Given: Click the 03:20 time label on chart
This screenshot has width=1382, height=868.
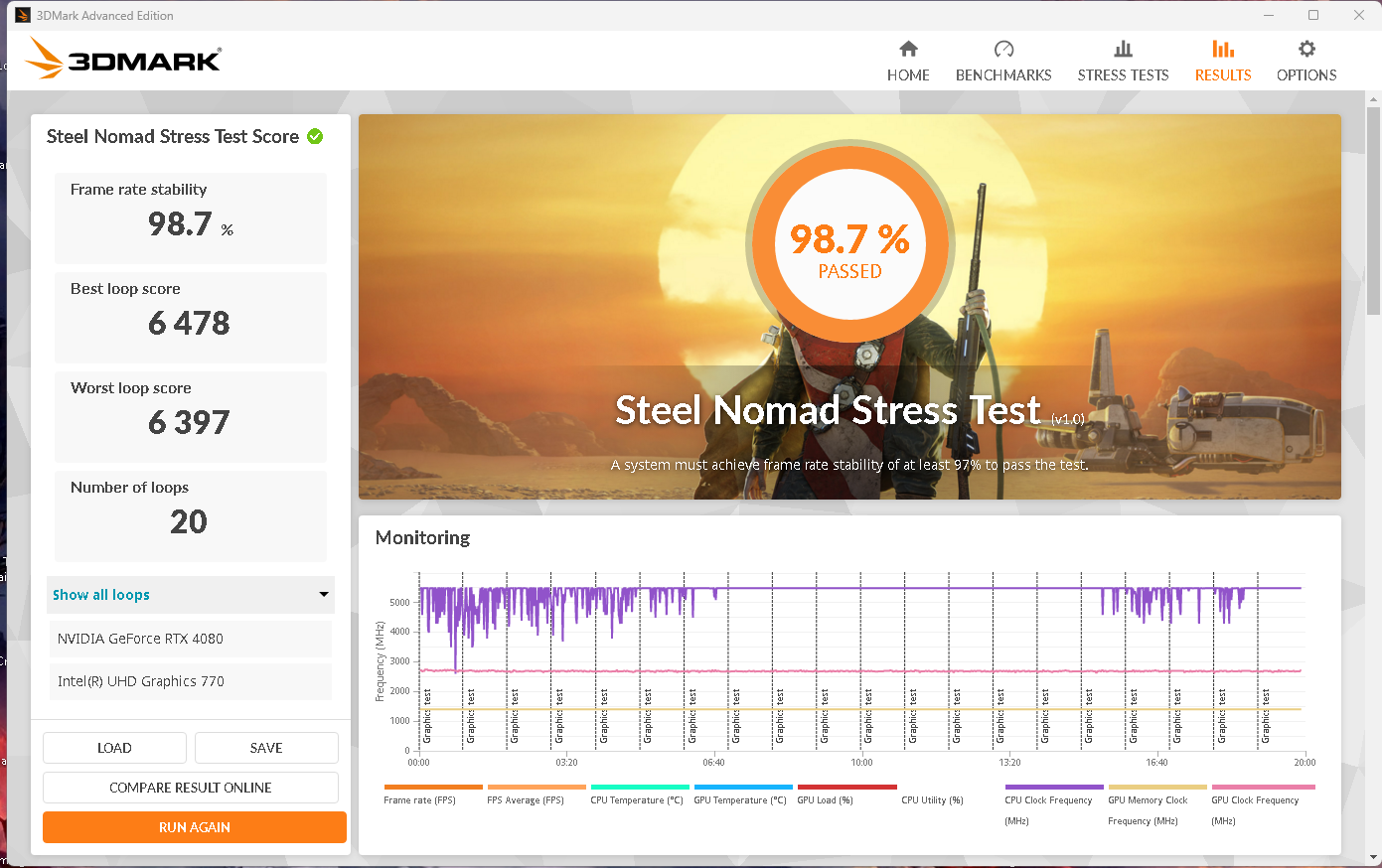Looking at the screenshot, I should (x=566, y=763).
